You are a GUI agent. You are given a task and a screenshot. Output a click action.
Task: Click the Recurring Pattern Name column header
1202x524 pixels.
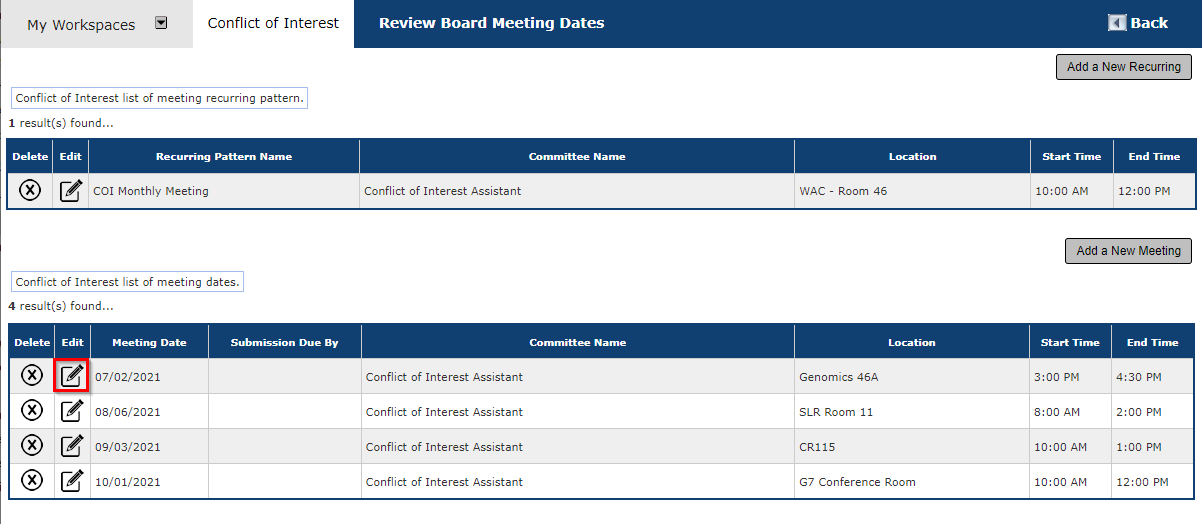(x=224, y=156)
